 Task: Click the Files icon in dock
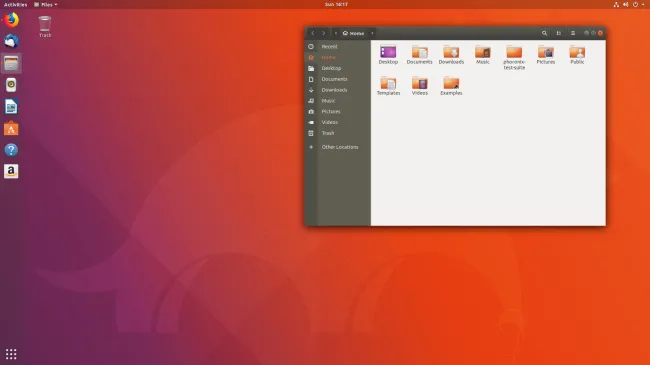point(11,63)
